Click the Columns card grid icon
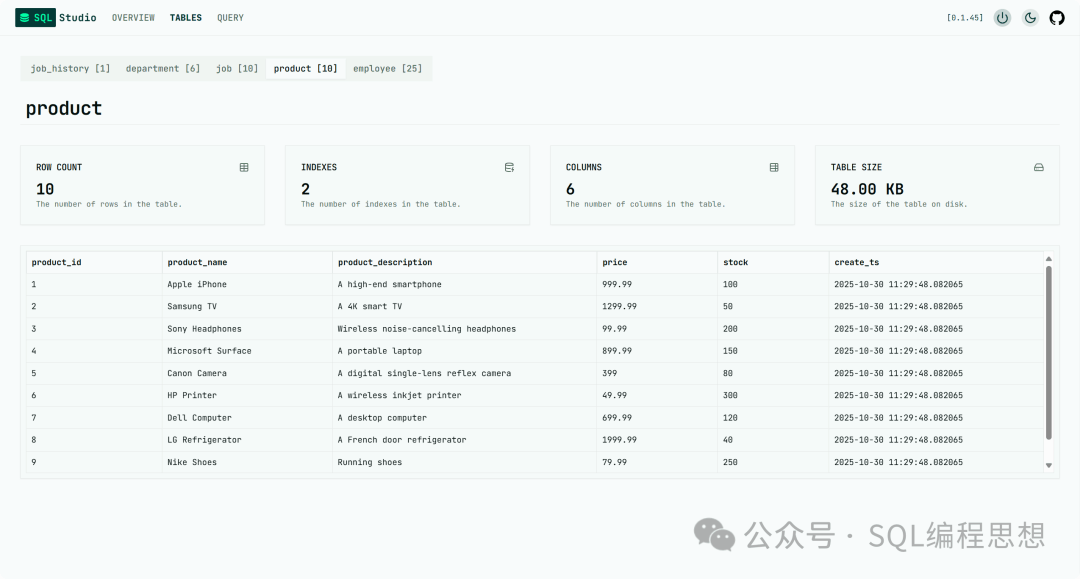Viewport: 1080px width, 579px height. pos(774,167)
